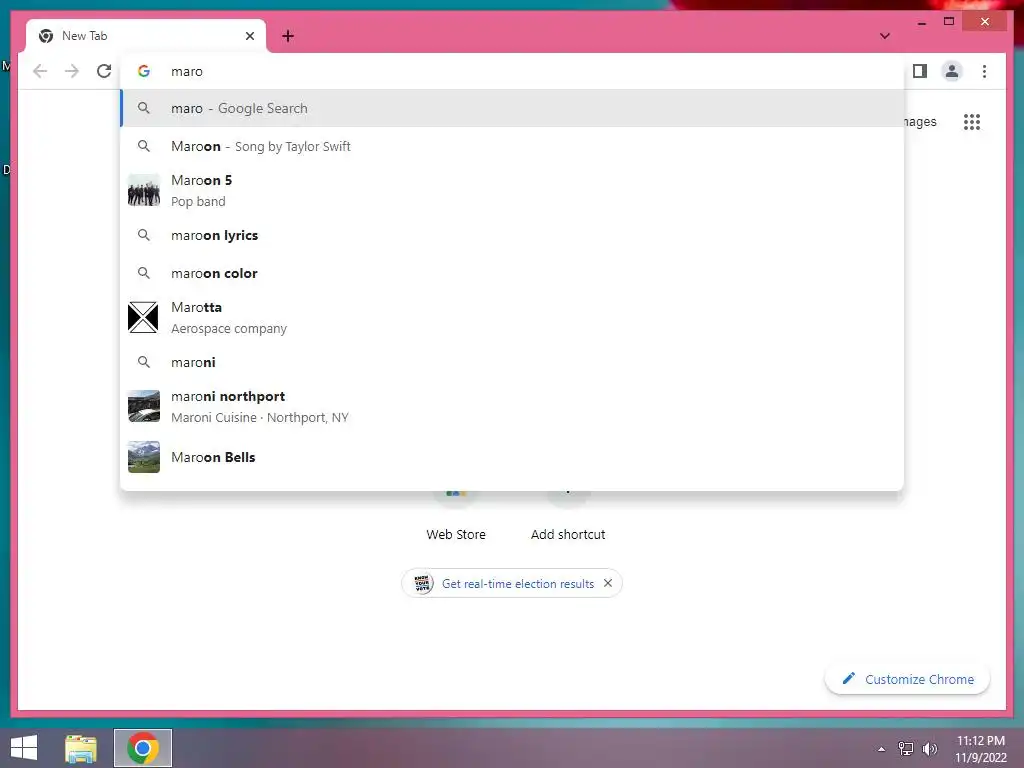Pick the 'maroon lyrics' suggestion
The width and height of the screenshot is (1024, 768).
click(512, 235)
